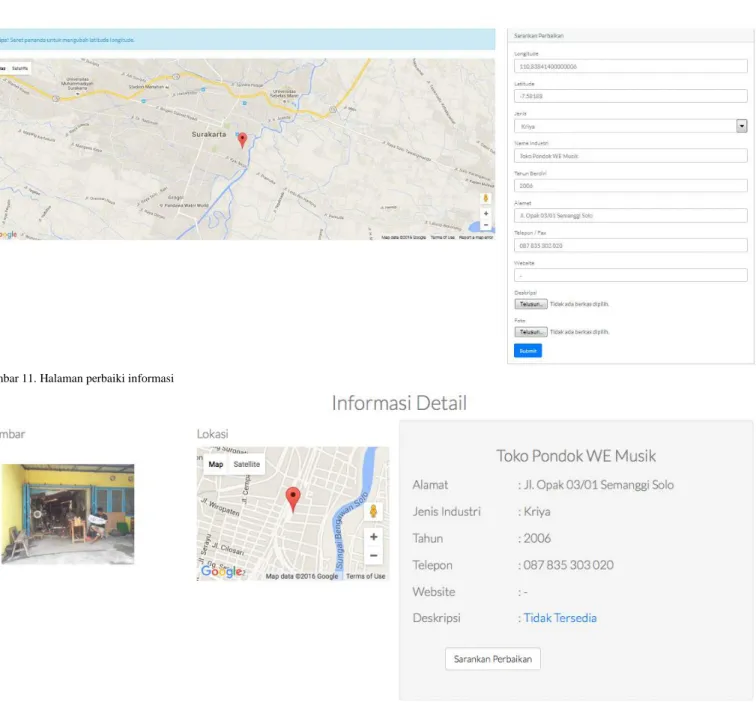Click the Google logo on Lokasi map
Image resolution: width=756 pixels, height=703 pixels.
click(222, 571)
